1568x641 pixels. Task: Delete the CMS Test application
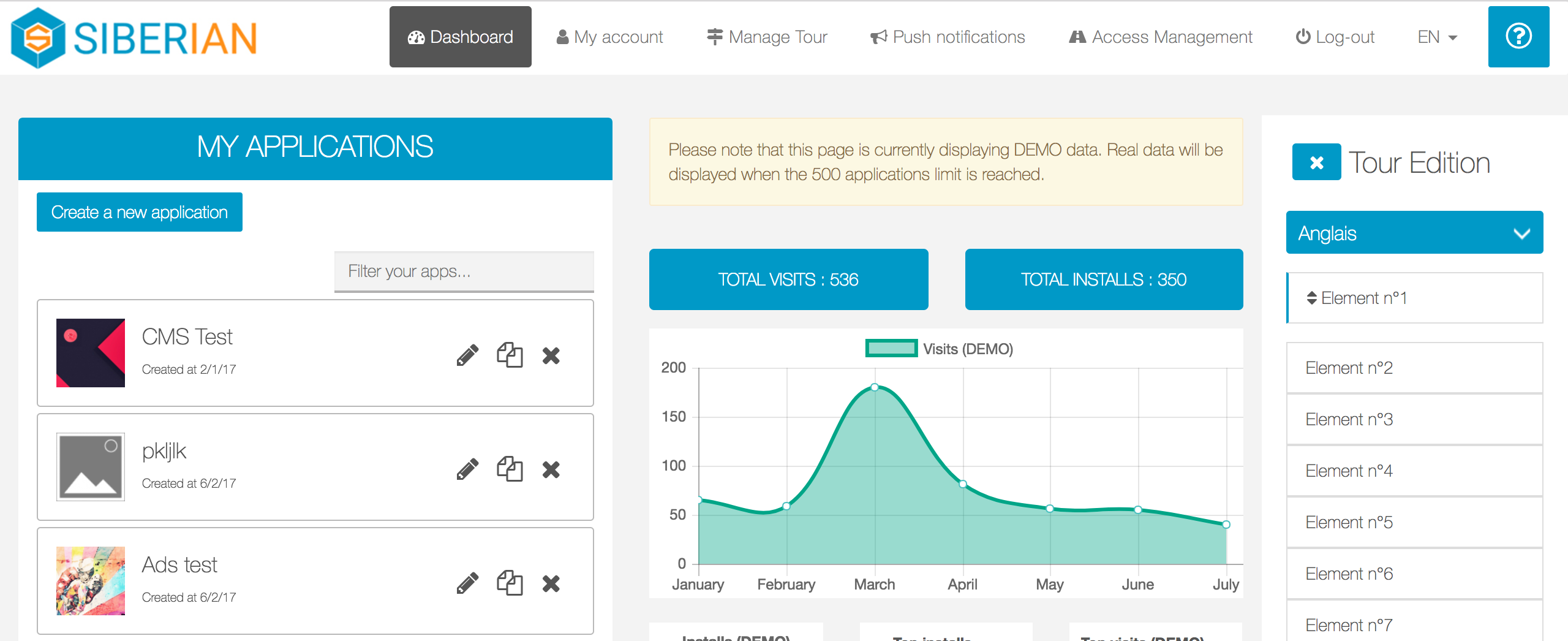coord(551,355)
